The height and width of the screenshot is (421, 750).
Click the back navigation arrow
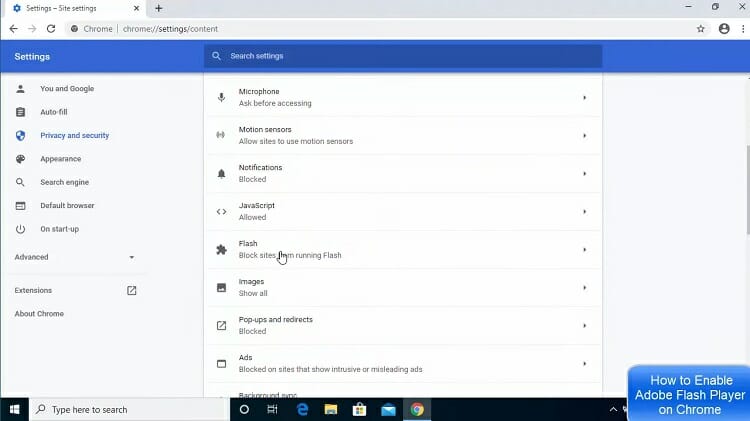click(x=13, y=29)
